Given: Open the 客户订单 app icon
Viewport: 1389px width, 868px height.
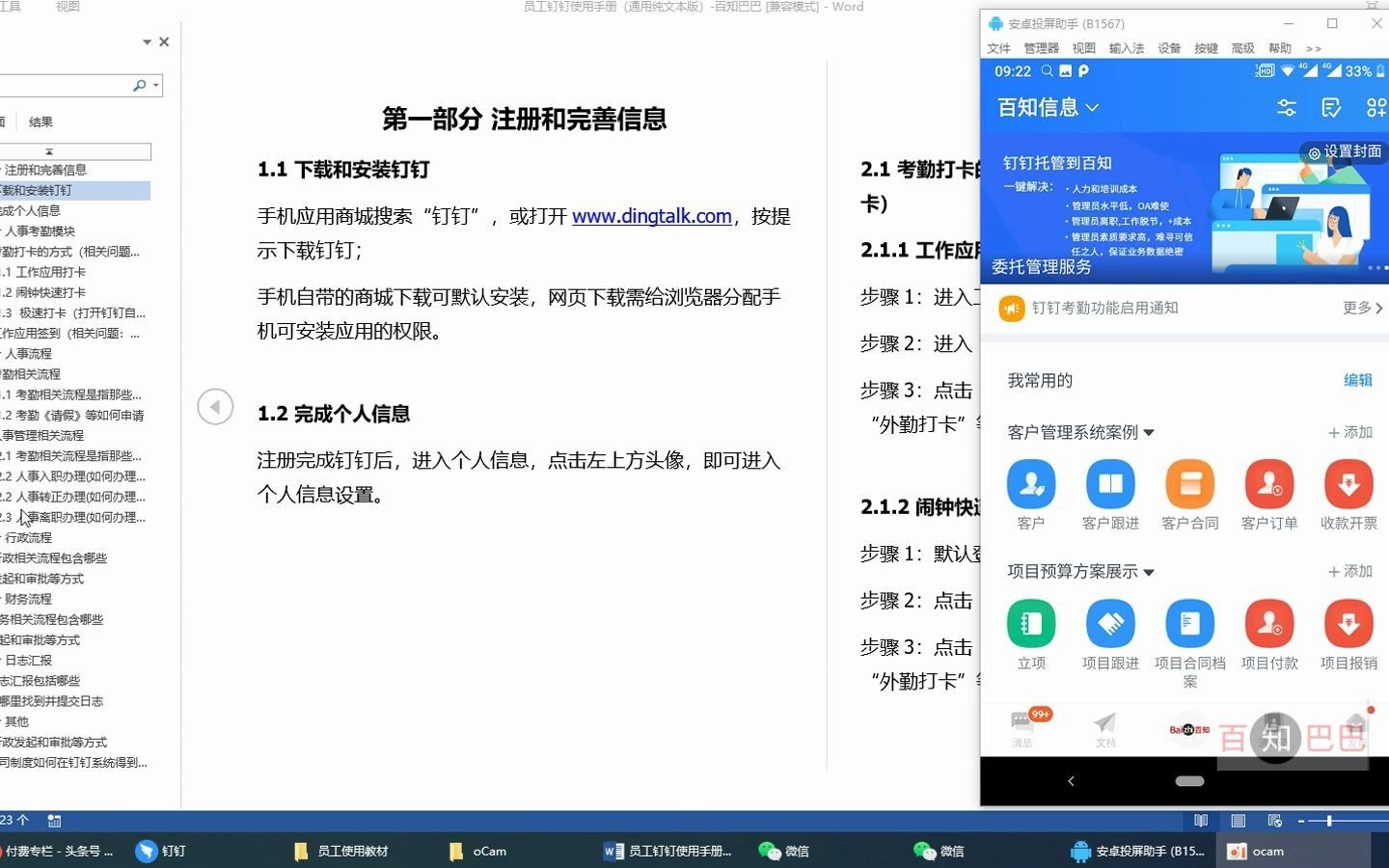Looking at the screenshot, I should pyautogui.click(x=1269, y=484).
